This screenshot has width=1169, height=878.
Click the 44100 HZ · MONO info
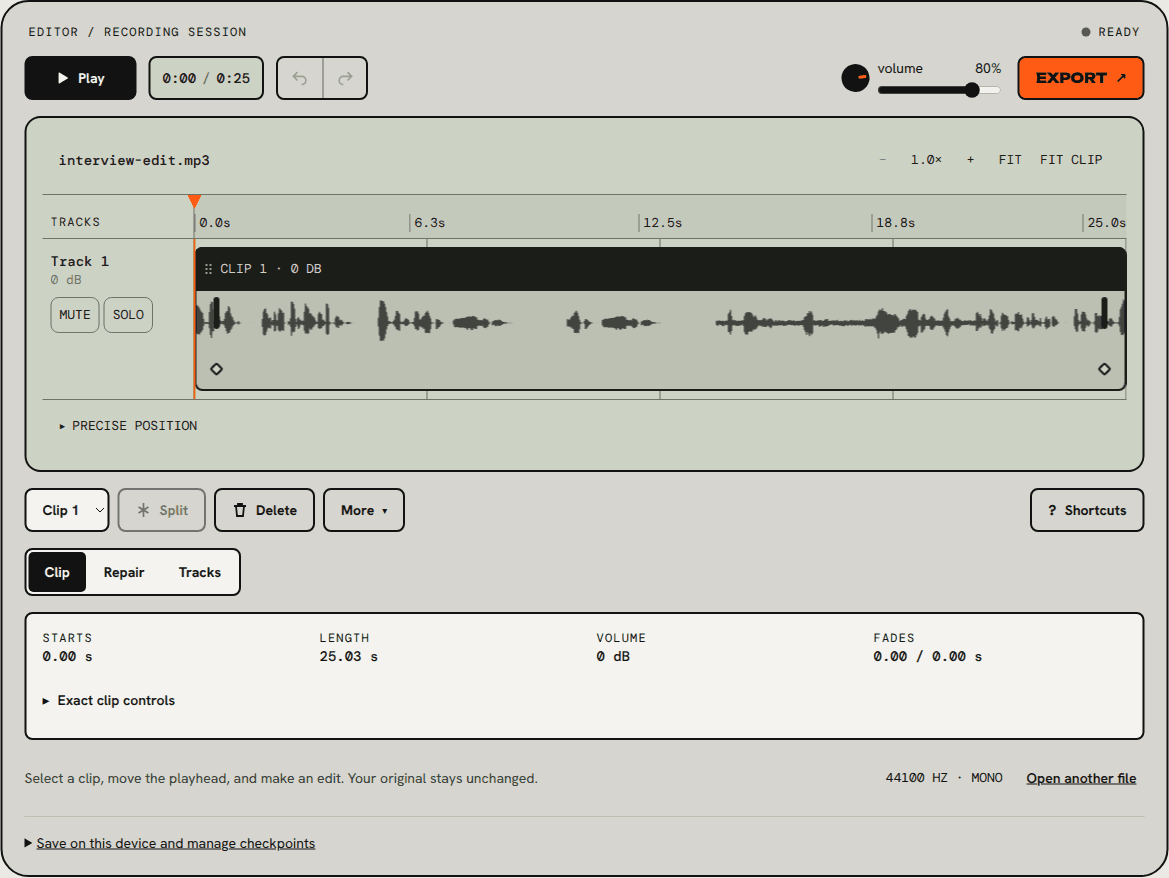[x=944, y=778]
